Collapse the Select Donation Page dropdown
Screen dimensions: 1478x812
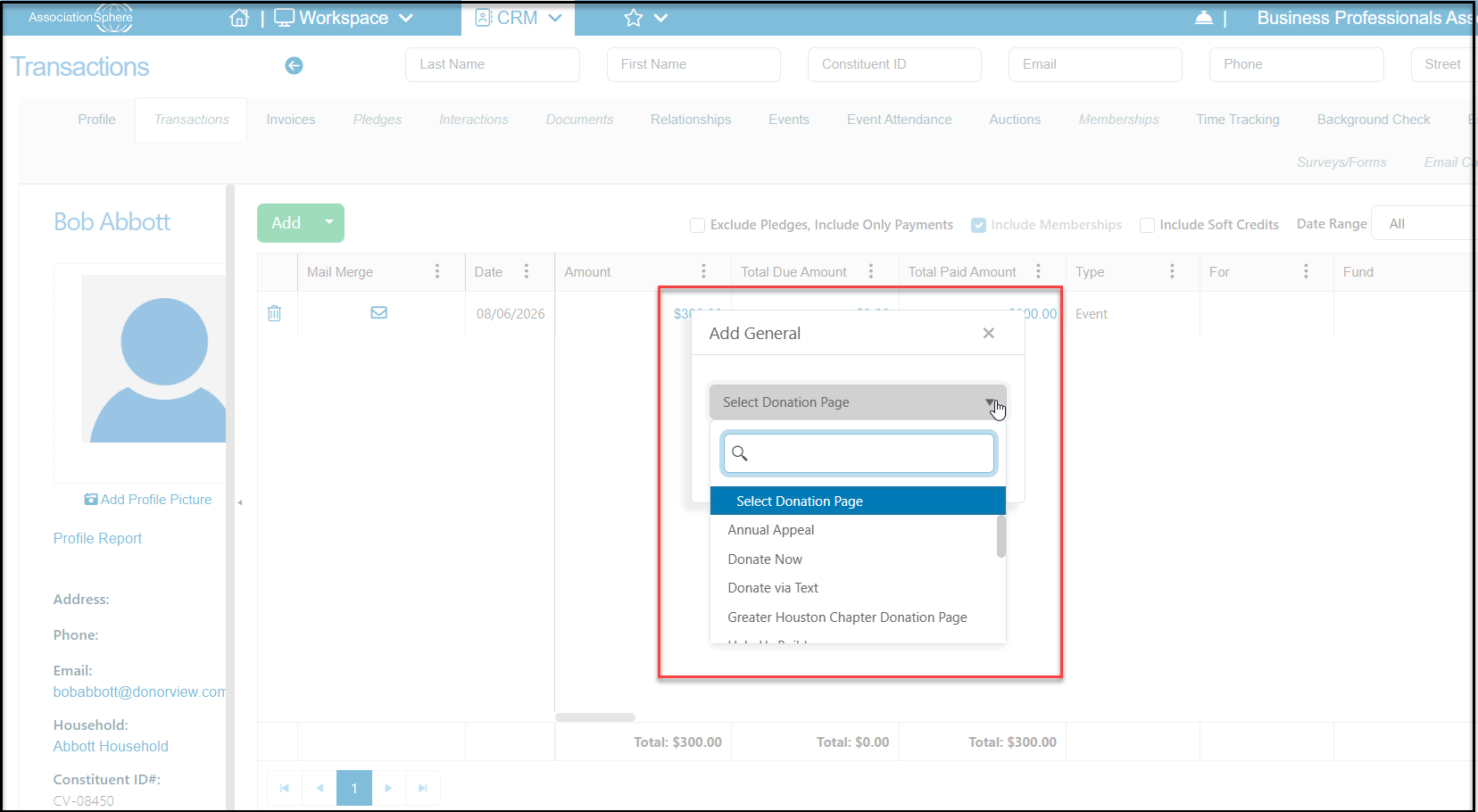click(858, 402)
